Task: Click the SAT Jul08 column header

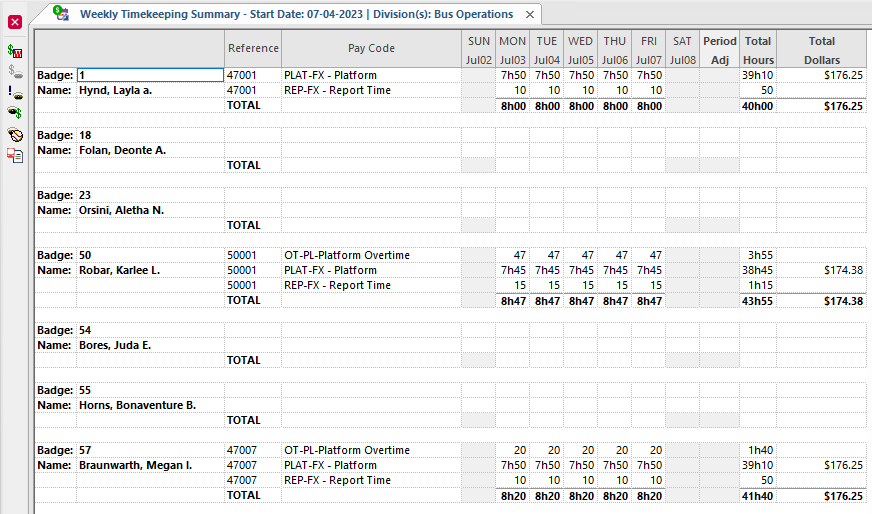Action: tap(682, 50)
